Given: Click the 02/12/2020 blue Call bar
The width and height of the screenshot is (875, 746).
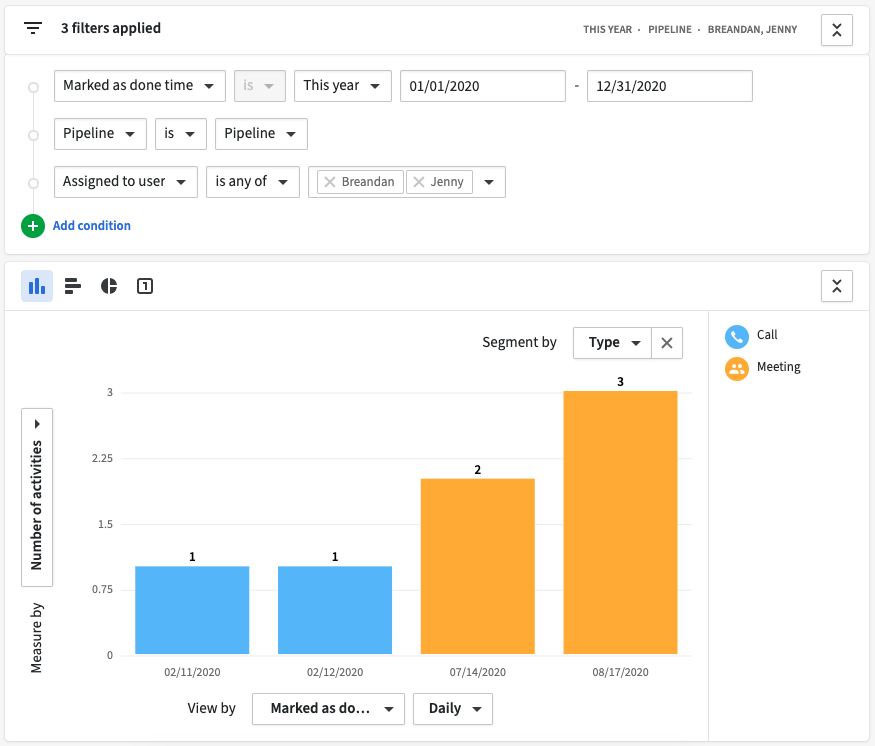Looking at the screenshot, I should (x=335, y=610).
